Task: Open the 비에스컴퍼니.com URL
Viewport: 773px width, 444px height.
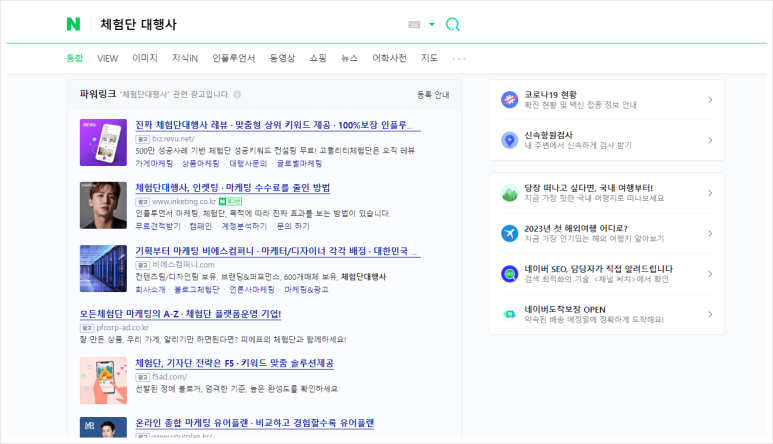Action: coord(183,265)
